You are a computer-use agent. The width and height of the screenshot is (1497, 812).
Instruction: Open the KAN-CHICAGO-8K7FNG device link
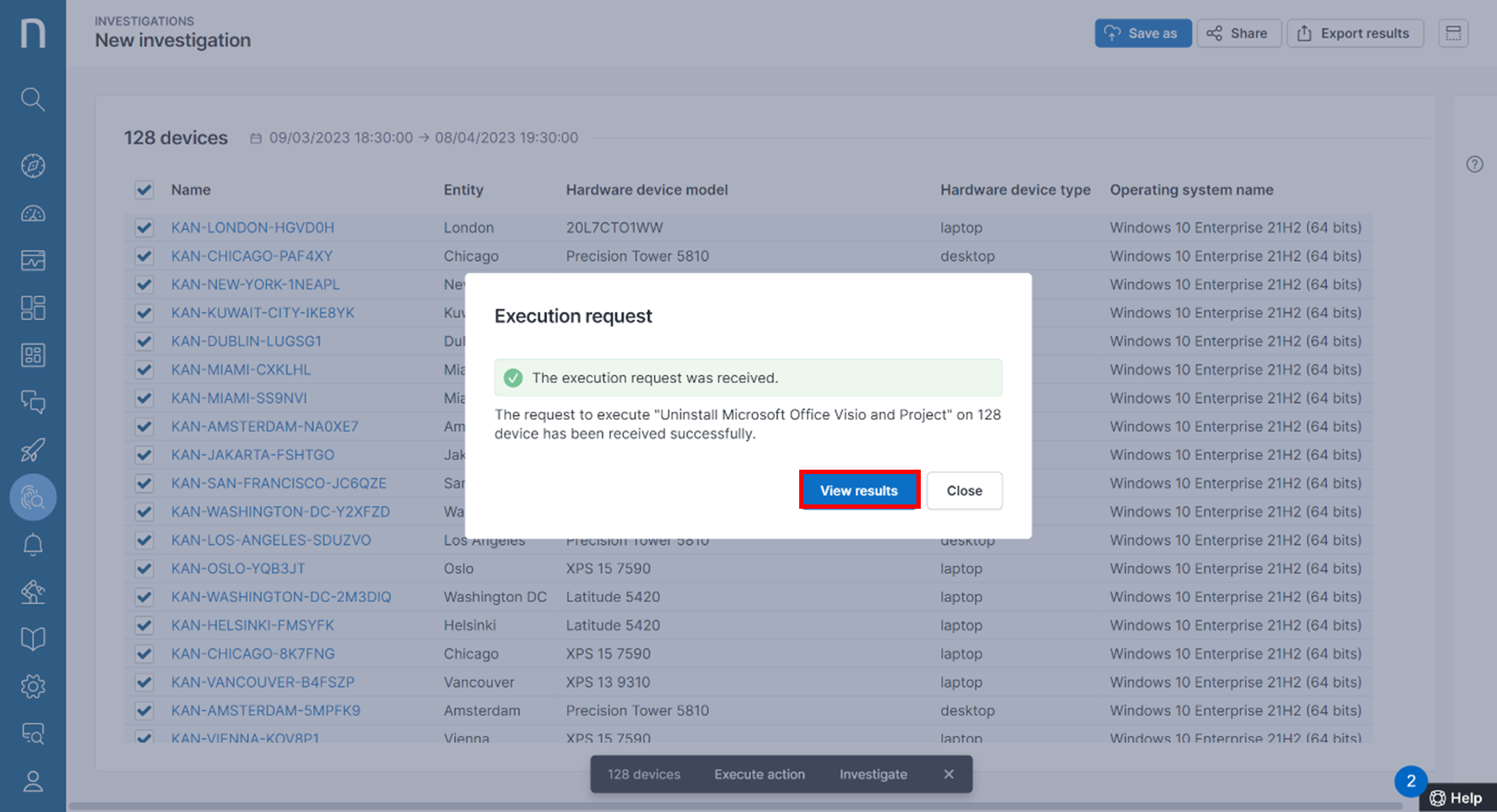click(x=253, y=654)
